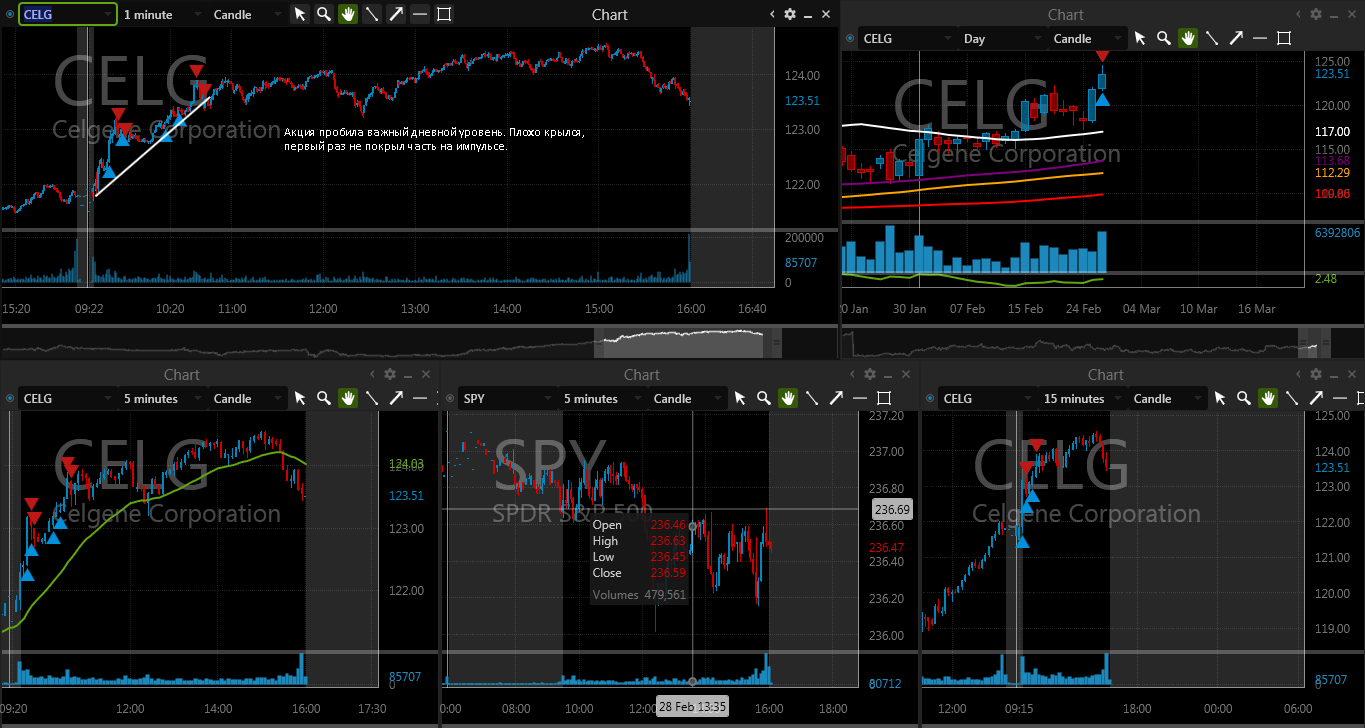
Task: Select the rectangle tool in the Day chart
Action: point(1284,38)
